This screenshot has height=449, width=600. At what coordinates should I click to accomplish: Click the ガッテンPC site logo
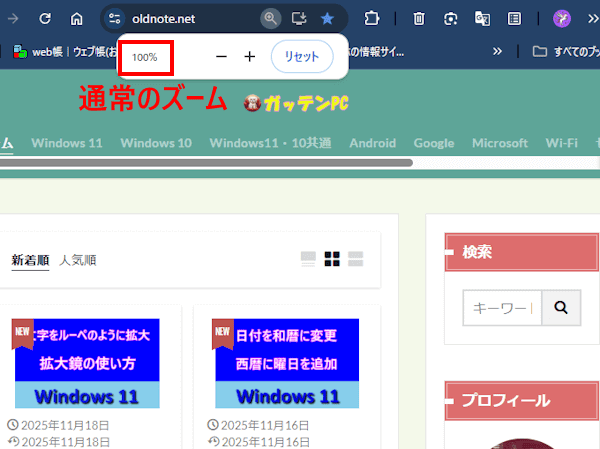coord(296,103)
